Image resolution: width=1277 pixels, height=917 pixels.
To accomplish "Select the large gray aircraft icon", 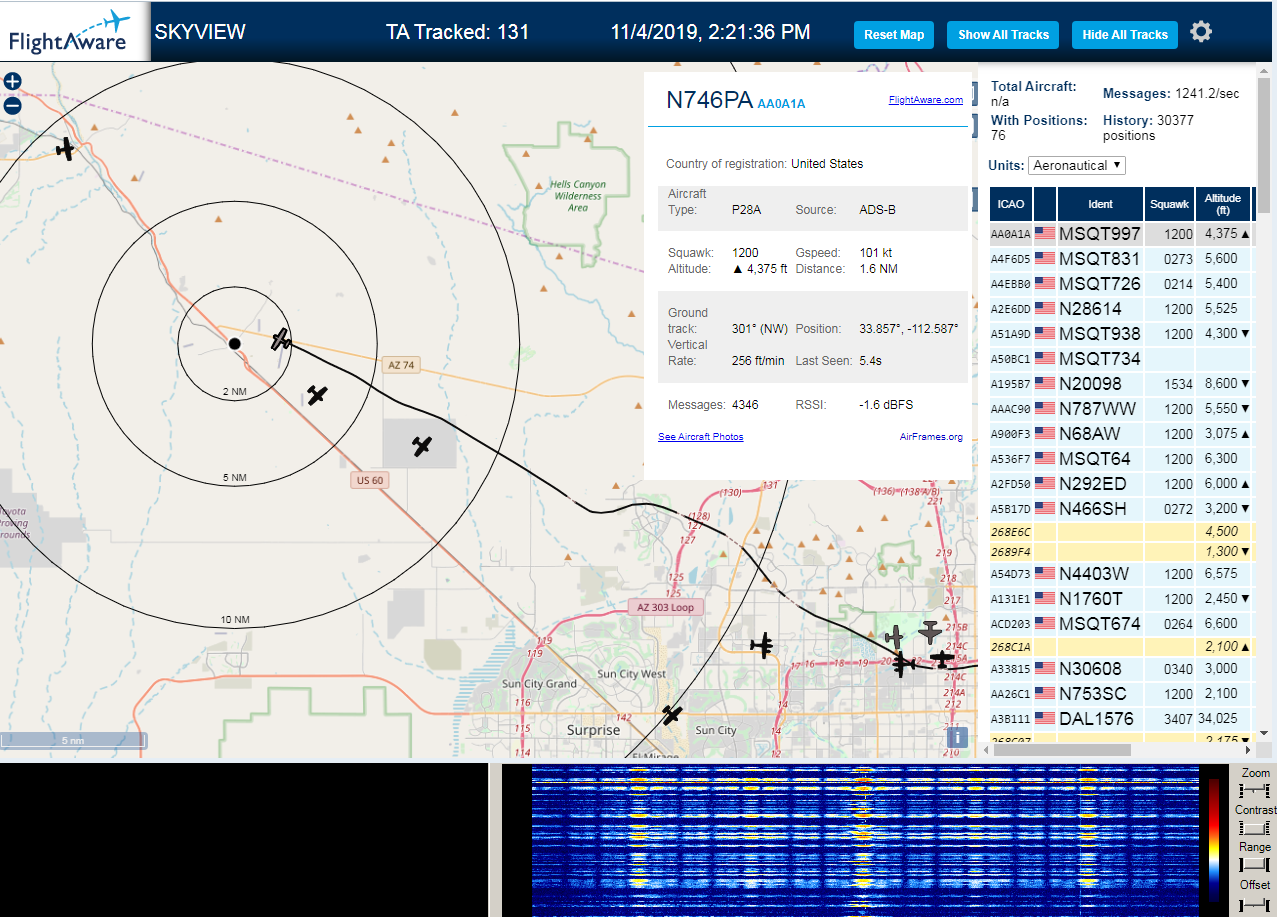I will point(930,631).
